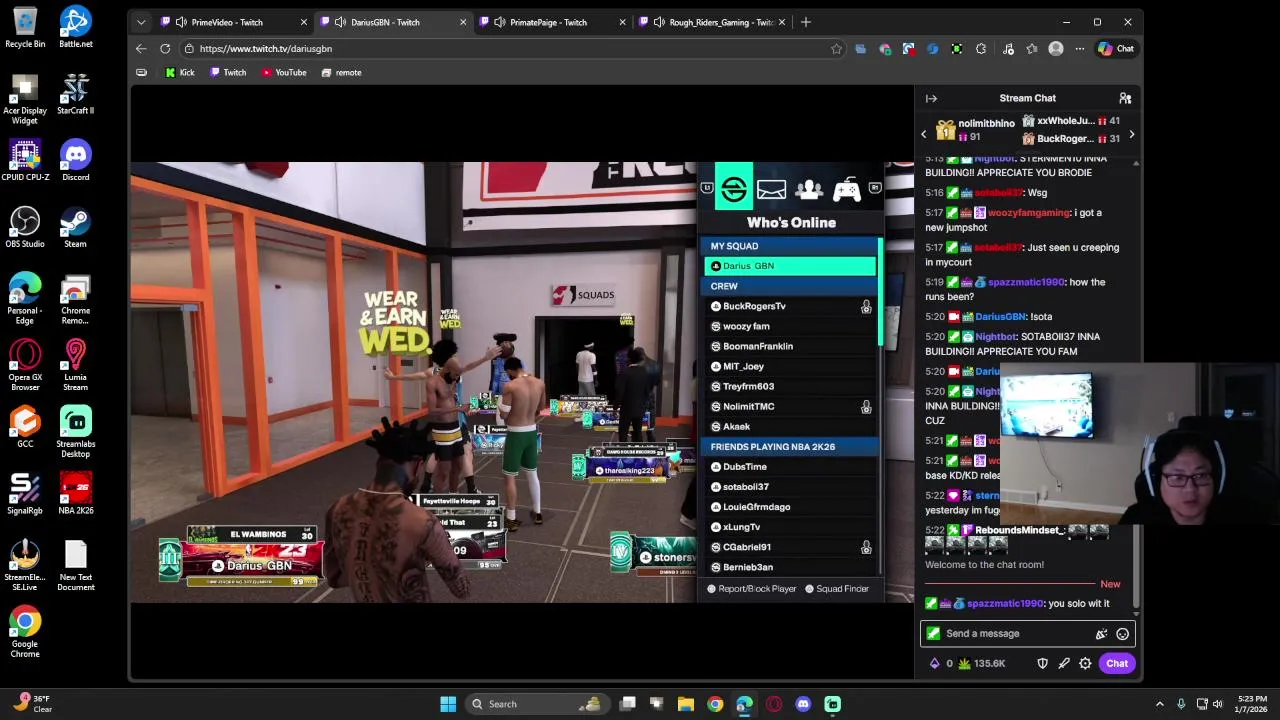Open the shield mode icon
The height and width of the screenshot is (720, 1280).
pos(1042,663)
